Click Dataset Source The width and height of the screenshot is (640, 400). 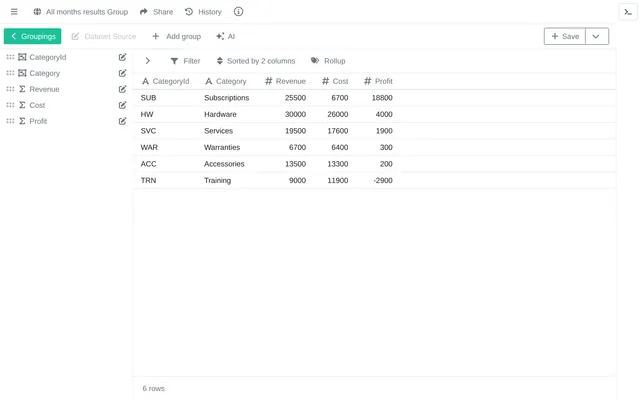104,36
